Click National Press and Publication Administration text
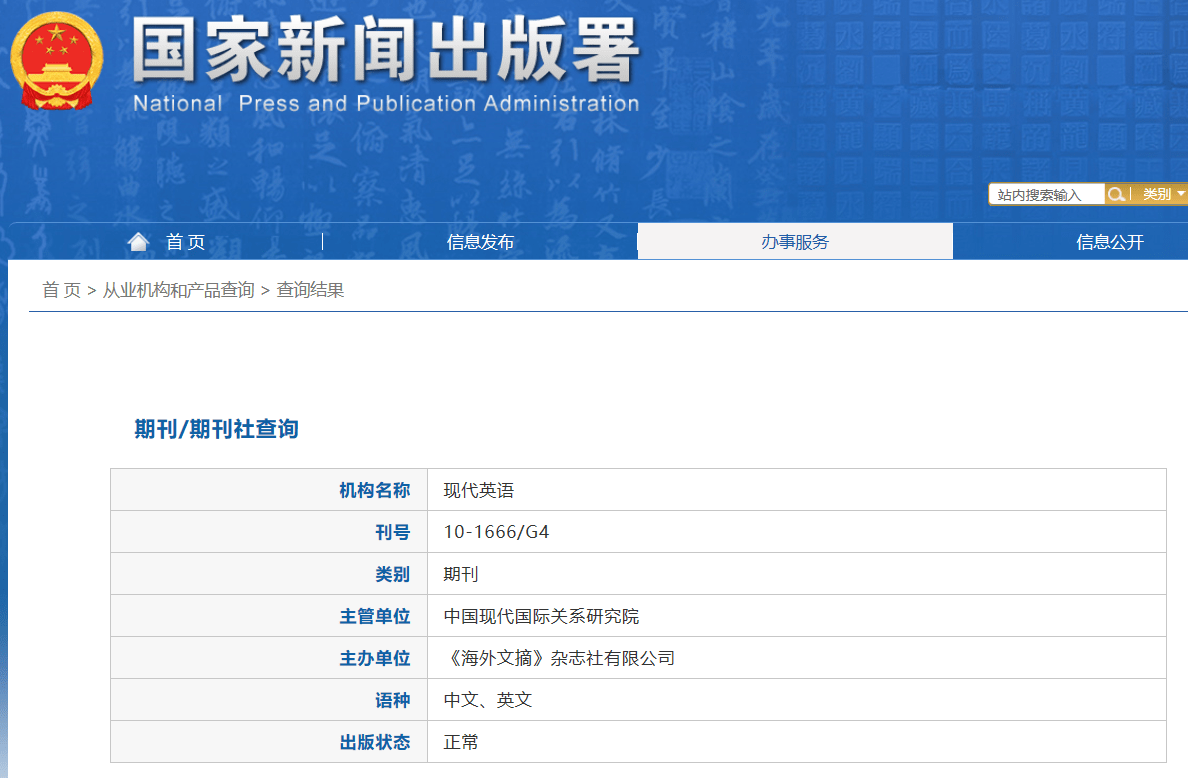Screen dimensions: 1188x778 coord(386,103)
